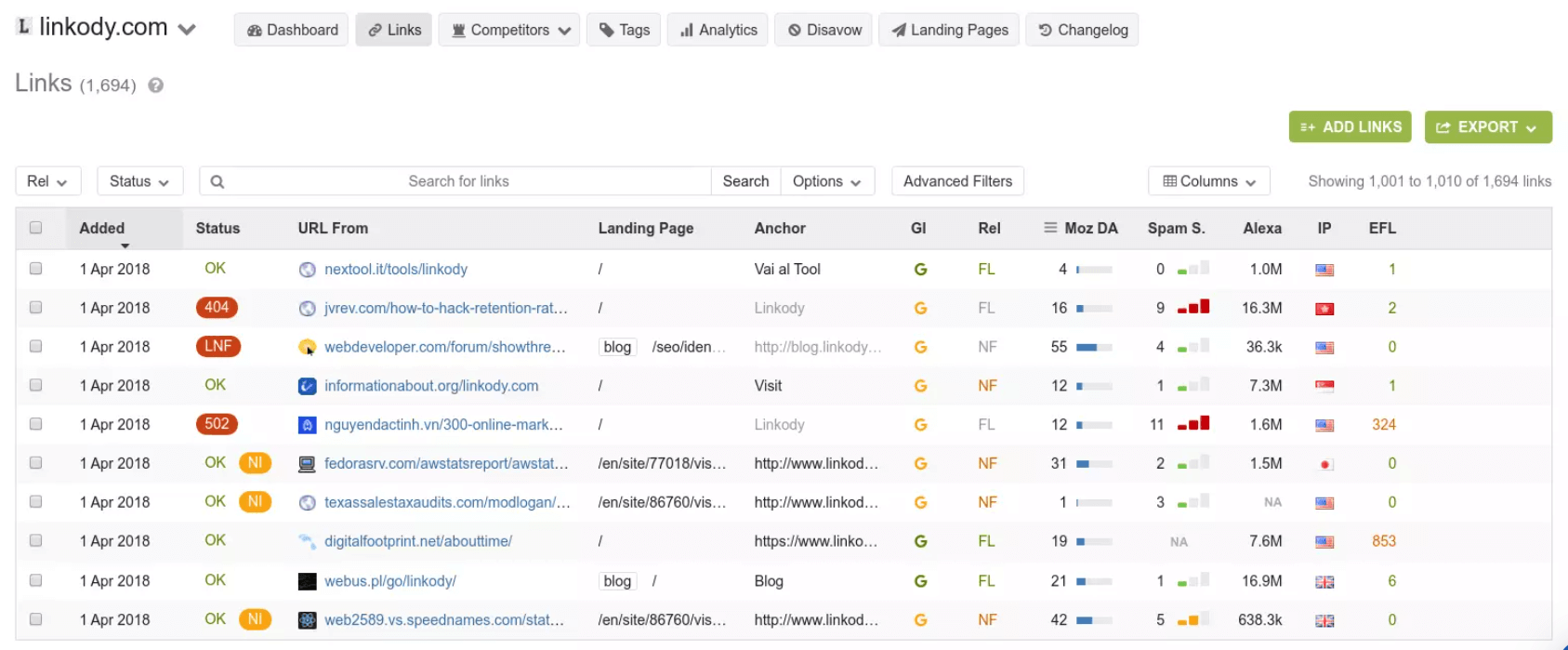Open the Status filter dropdown
Viewport: 1568px width, 650px height.
tap(139, 181)
